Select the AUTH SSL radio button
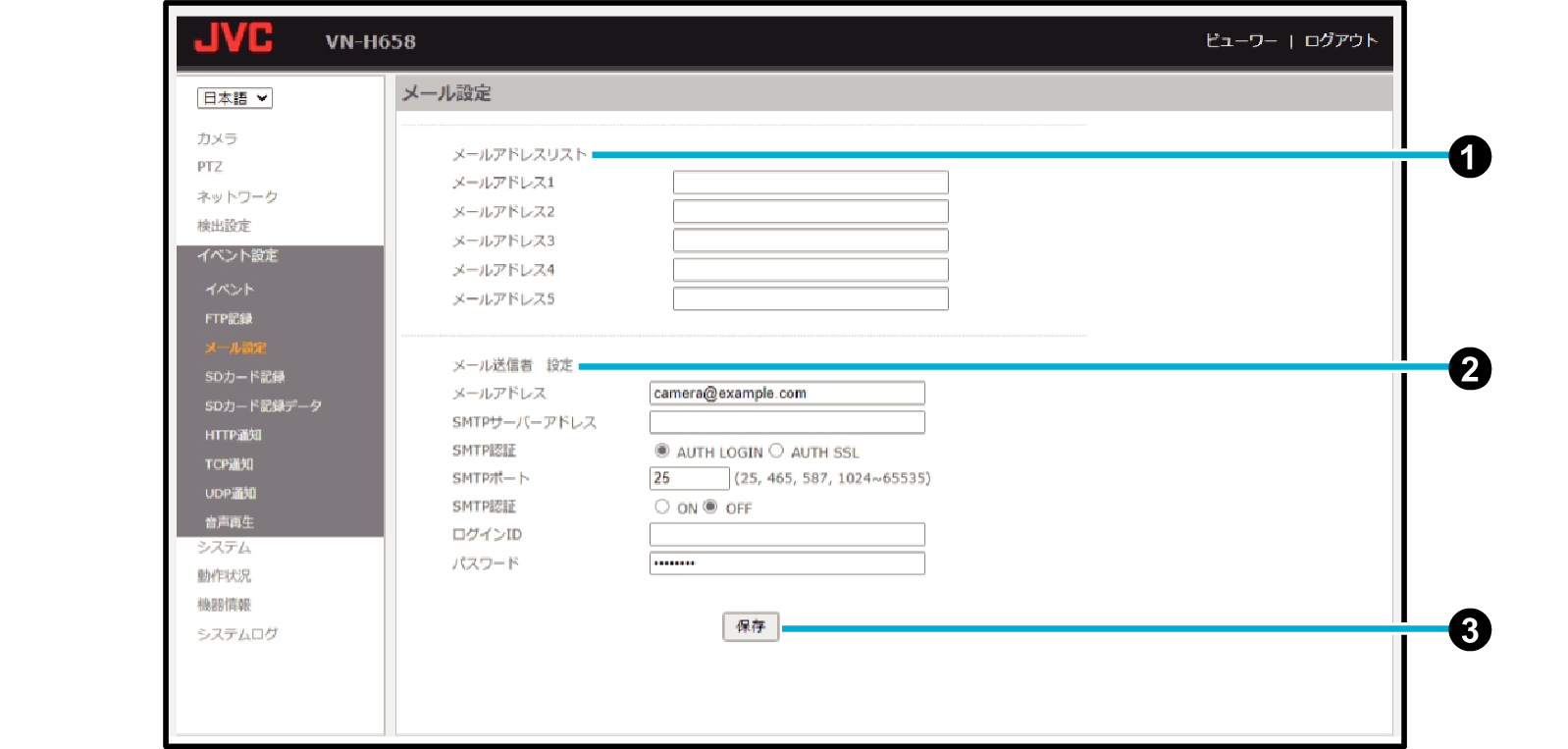The height and width of the screenshot is (749, 1568). [x=776, y=451]
